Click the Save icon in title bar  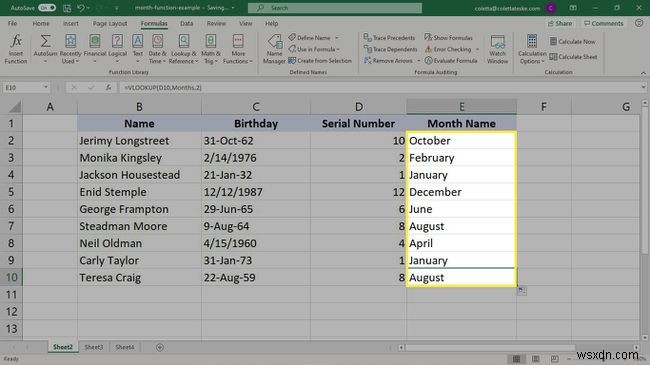[67, 8]
